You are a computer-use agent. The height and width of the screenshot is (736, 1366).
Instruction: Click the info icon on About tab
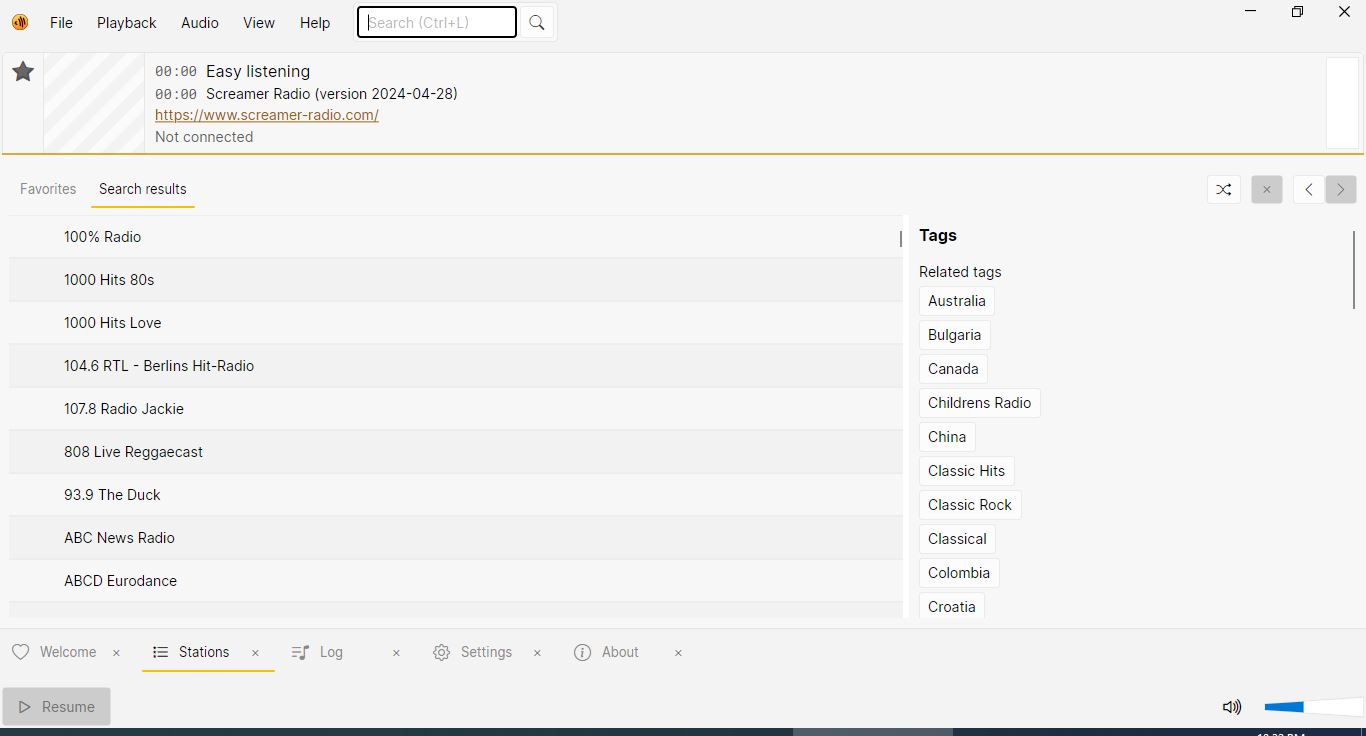582,652
